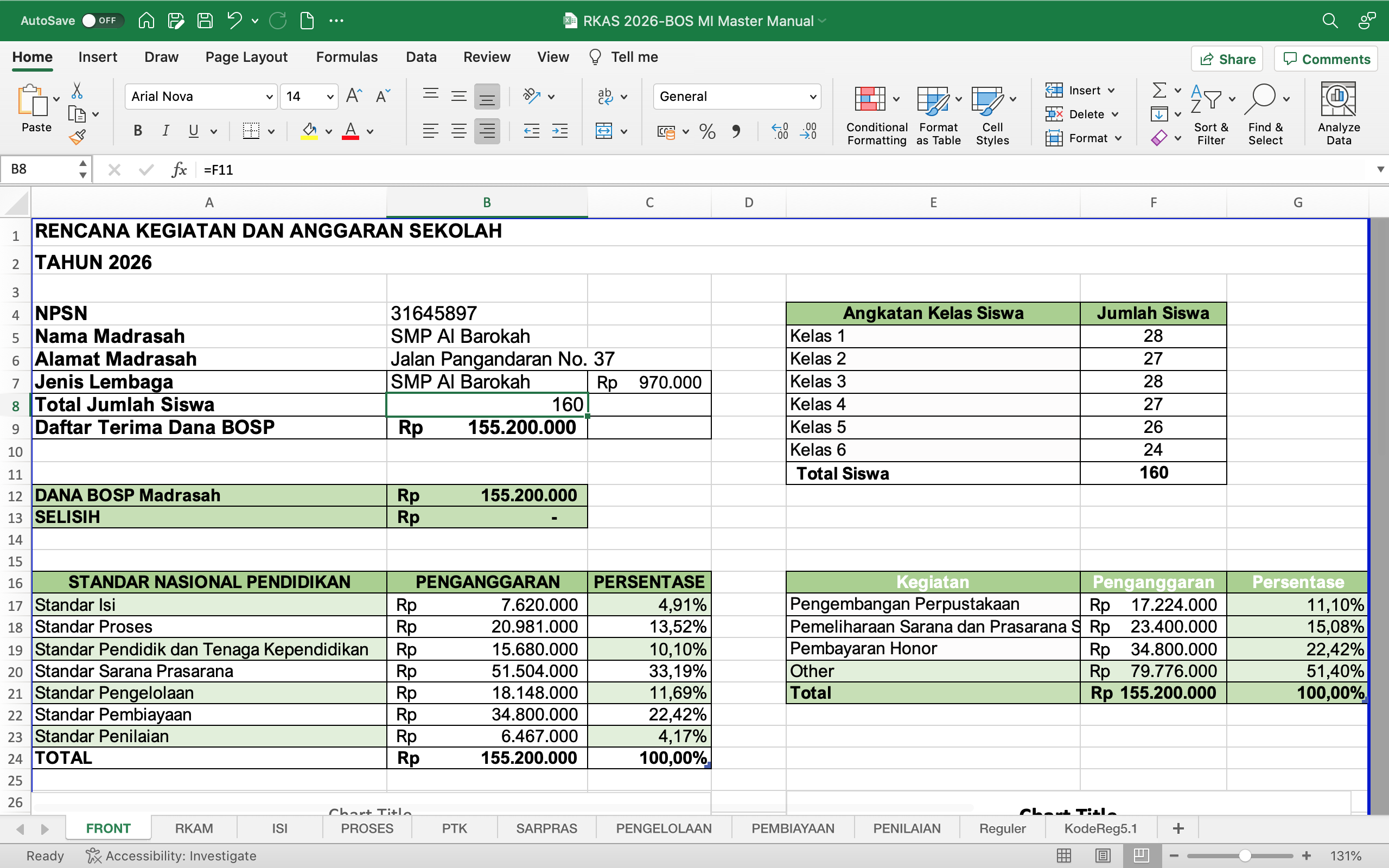
Task: Open the font size dropdown
Action: tap(328, 96)
